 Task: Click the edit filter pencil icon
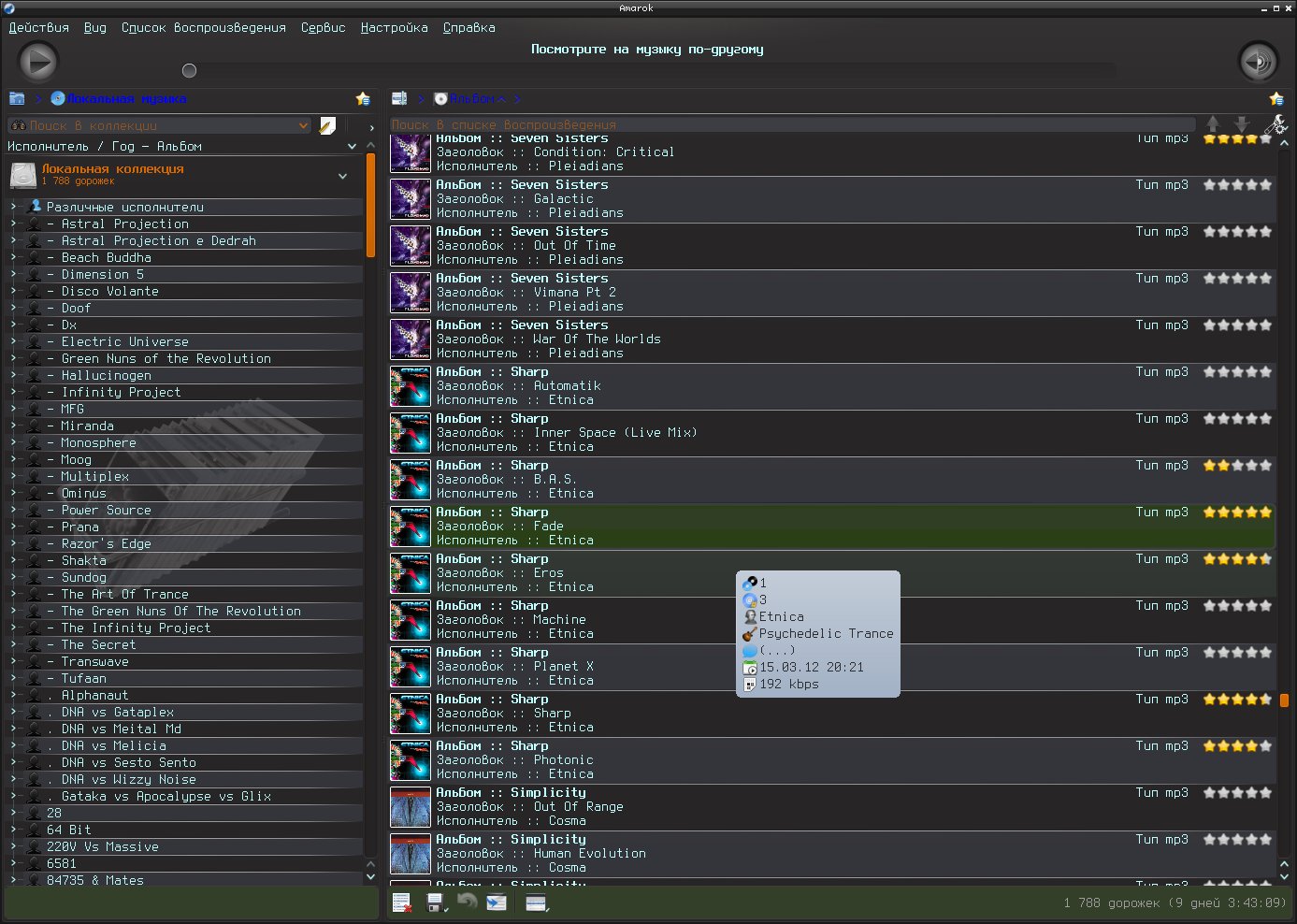[327, 125]
